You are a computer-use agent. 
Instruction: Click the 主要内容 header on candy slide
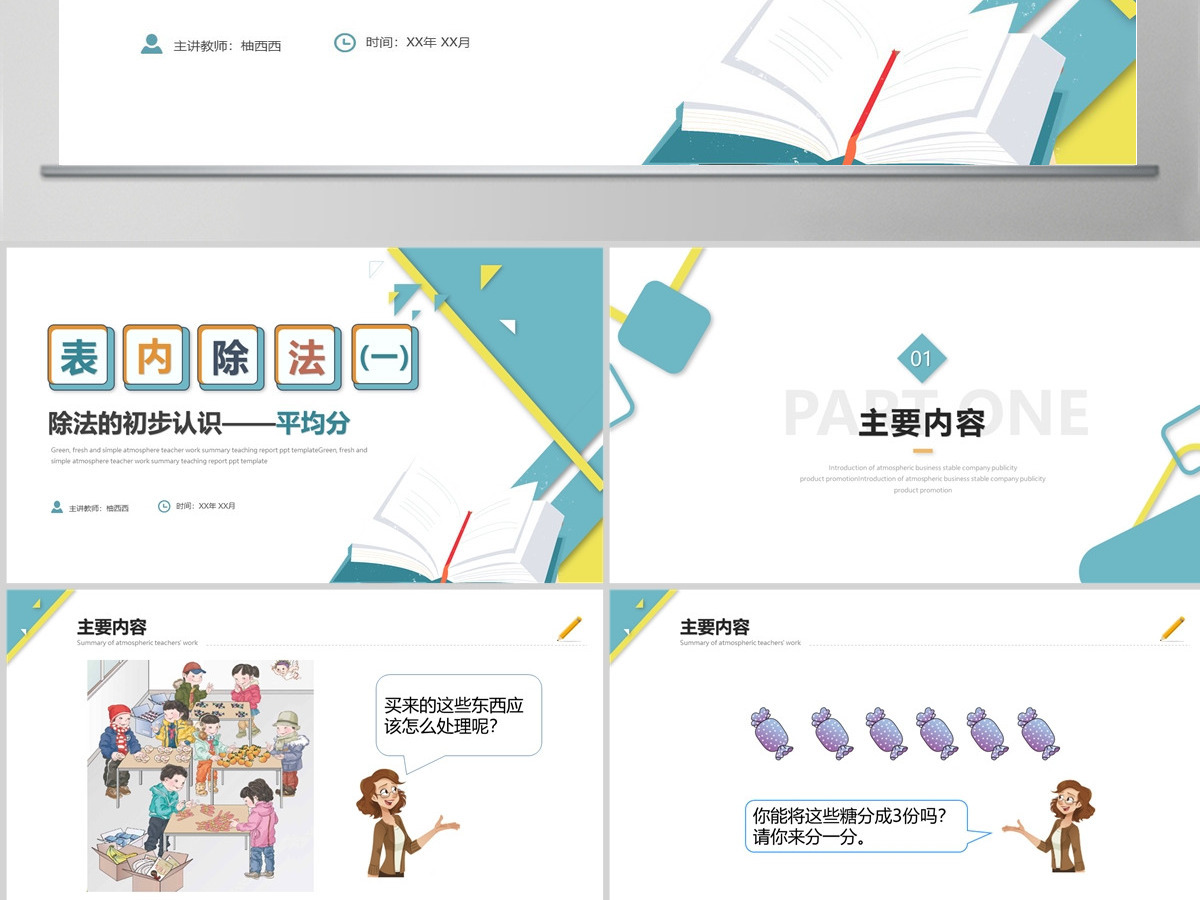point(715,627)
